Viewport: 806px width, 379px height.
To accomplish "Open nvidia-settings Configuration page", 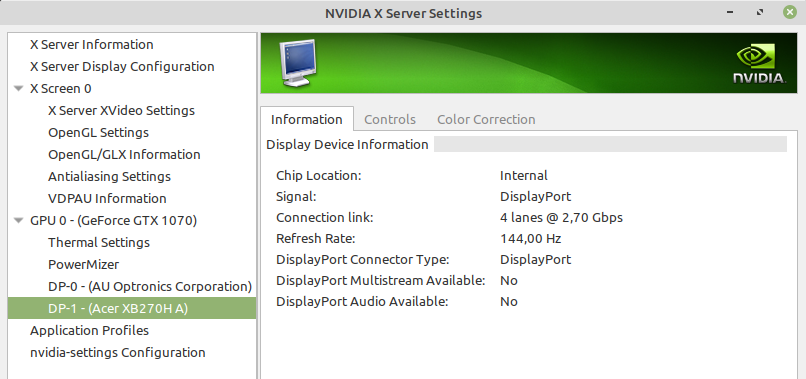I will (118, 353).
